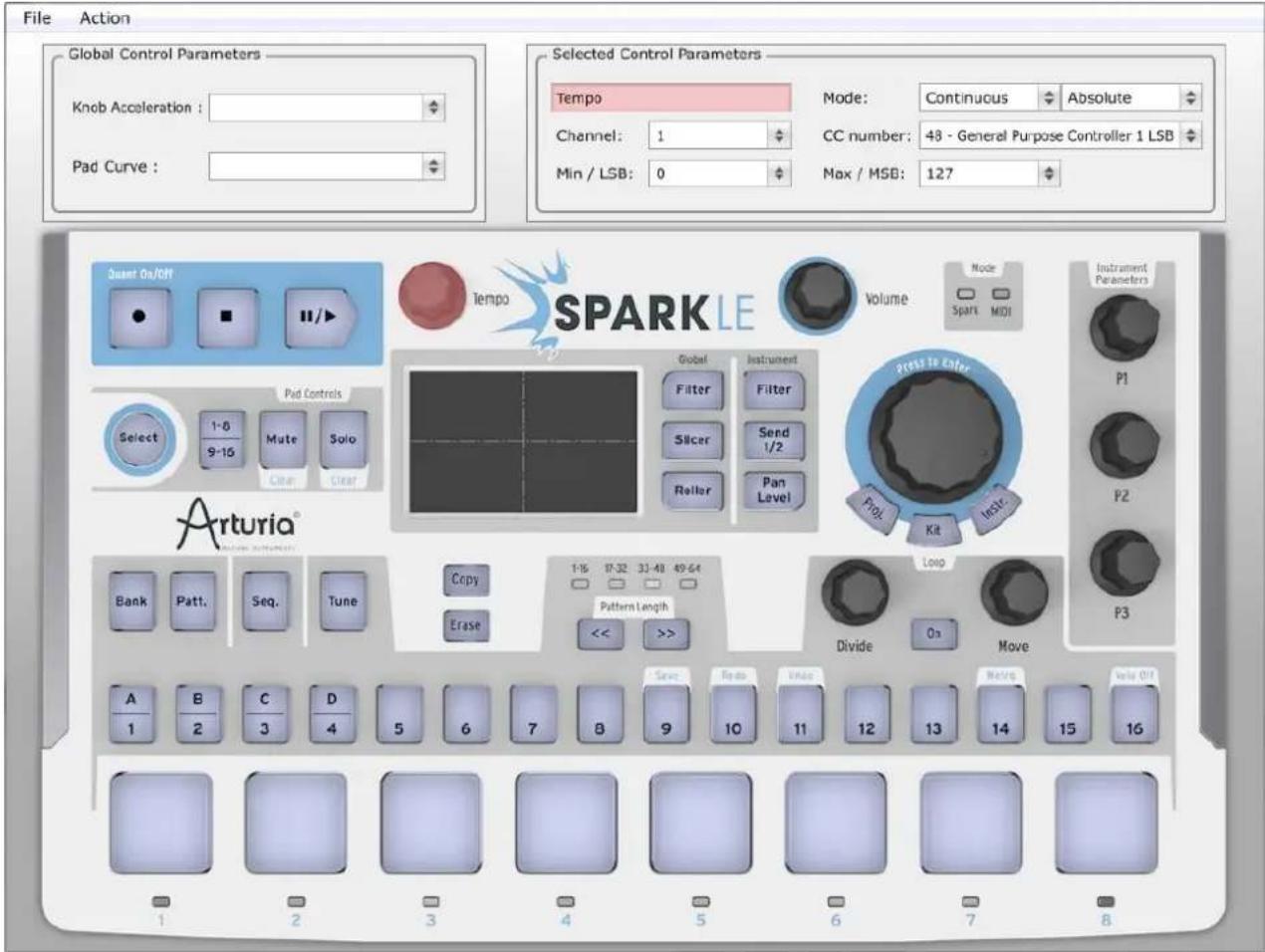Tap drum pad 4
This screenshot has height=952, width=1265.
[566, 823]
